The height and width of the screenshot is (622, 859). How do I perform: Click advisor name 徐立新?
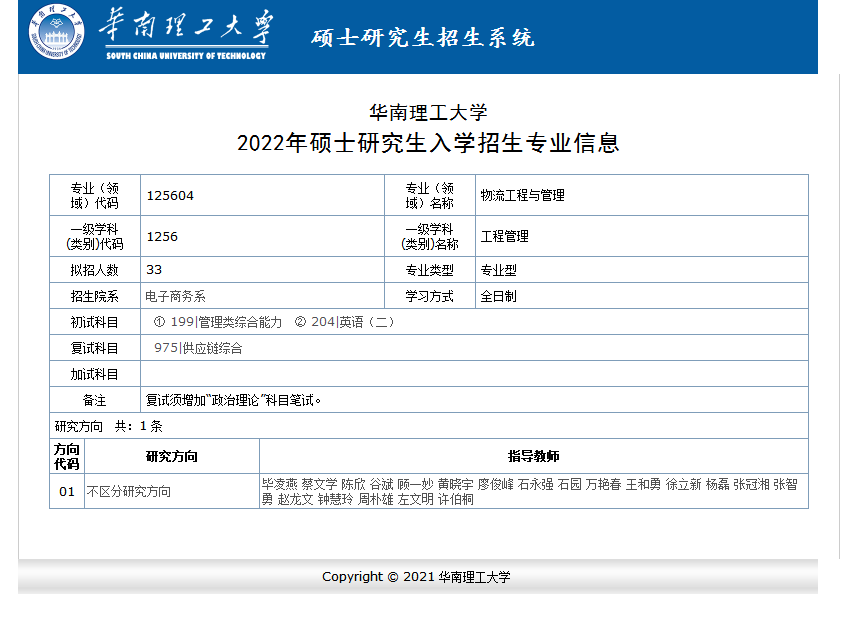[x=684, y=484]
